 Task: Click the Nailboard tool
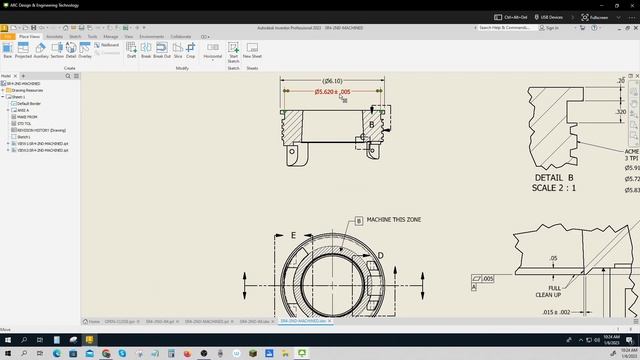[107, 45]
